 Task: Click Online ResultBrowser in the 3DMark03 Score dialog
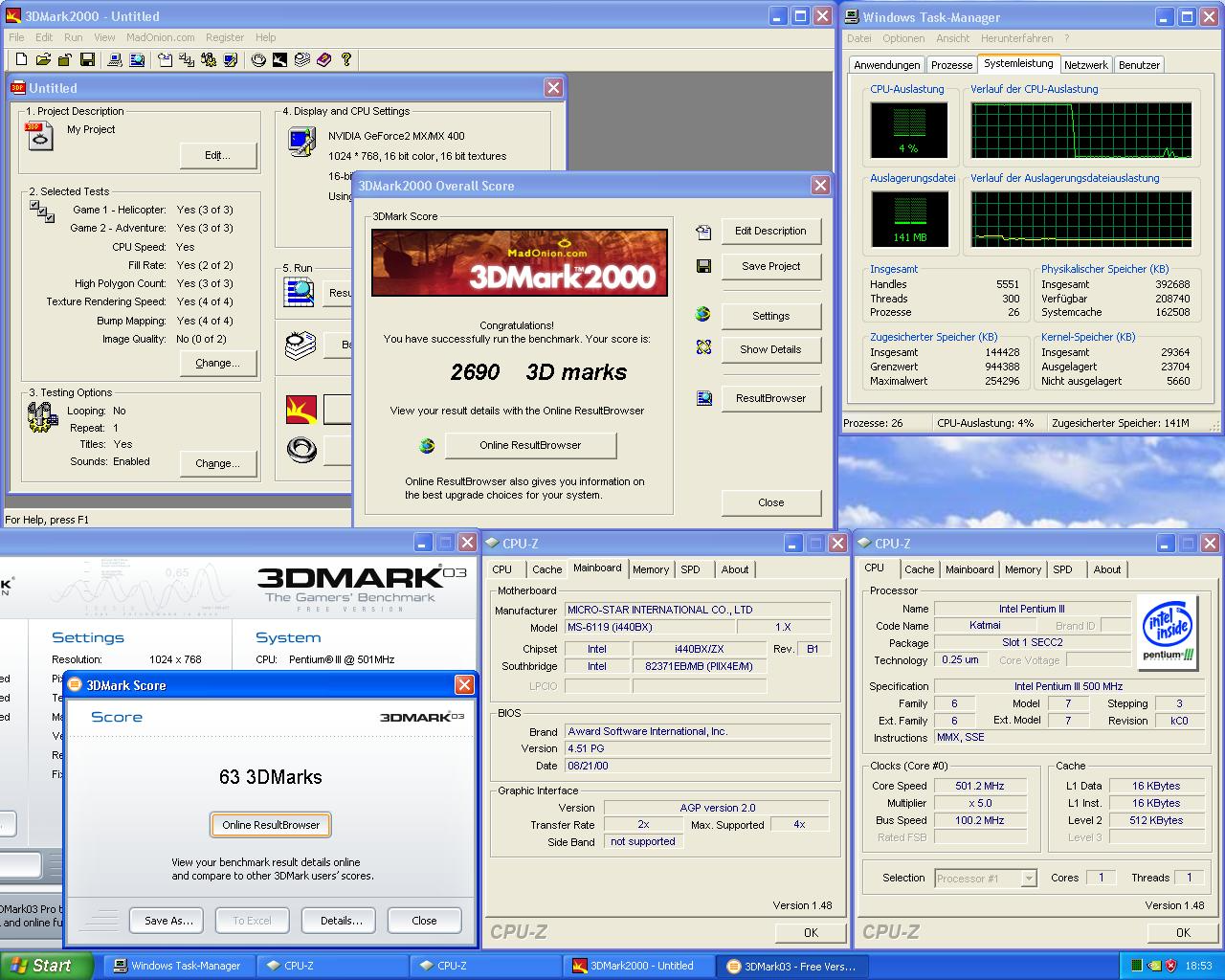click(271, 825)
